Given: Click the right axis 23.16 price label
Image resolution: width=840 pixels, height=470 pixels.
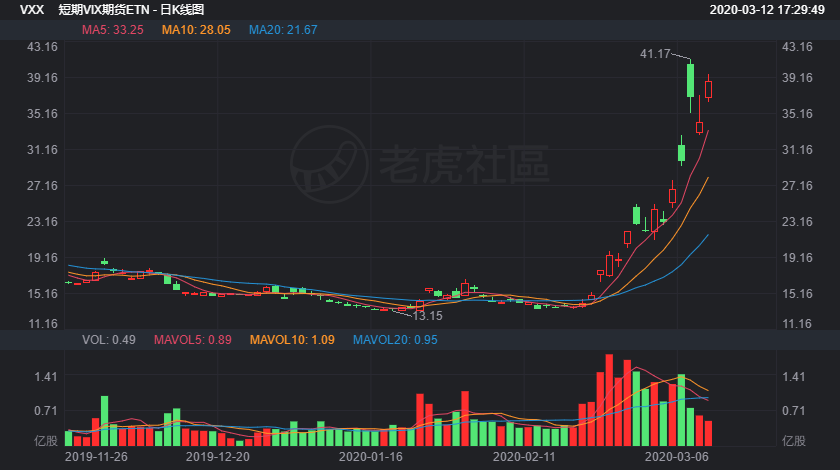Looking at the screenshot, I should (x=797, y=221).
